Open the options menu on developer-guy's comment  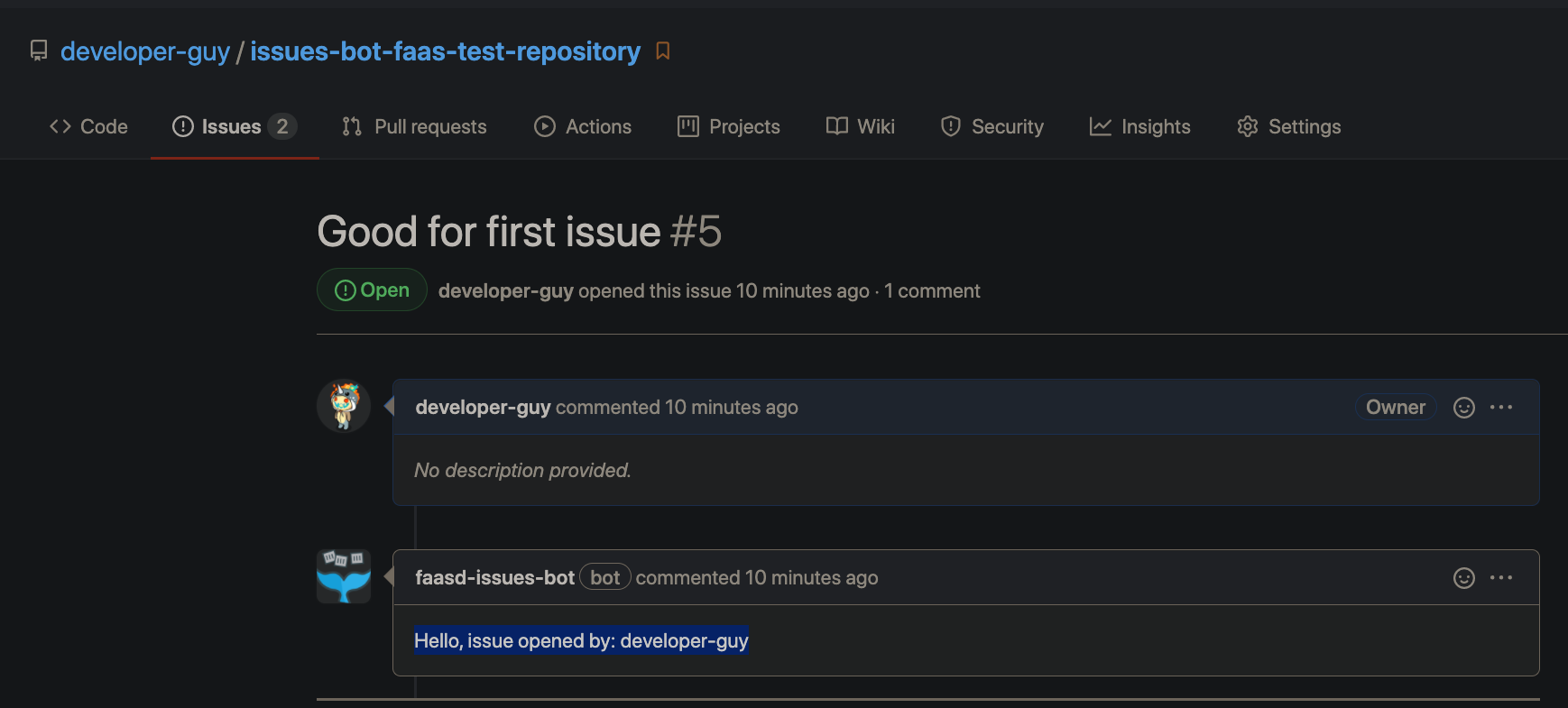[x=1501, y=408]
